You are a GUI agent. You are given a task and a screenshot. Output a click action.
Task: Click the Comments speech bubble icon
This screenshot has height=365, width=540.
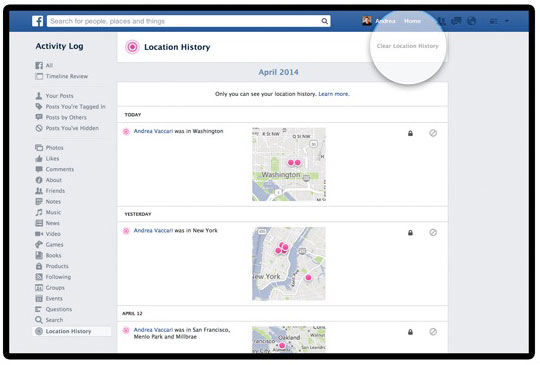[39, 169]
